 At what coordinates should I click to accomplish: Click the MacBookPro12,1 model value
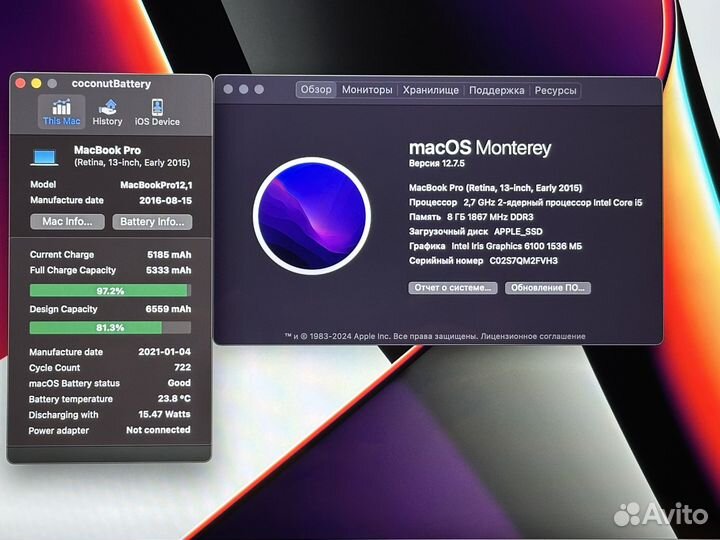click(x=156, y=185)
